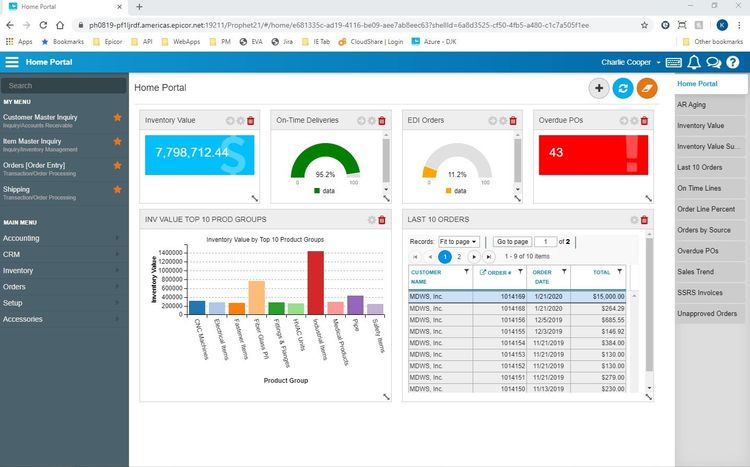
Task: Toggle favorite star for Item Master Inquiry
Action: 117,141
